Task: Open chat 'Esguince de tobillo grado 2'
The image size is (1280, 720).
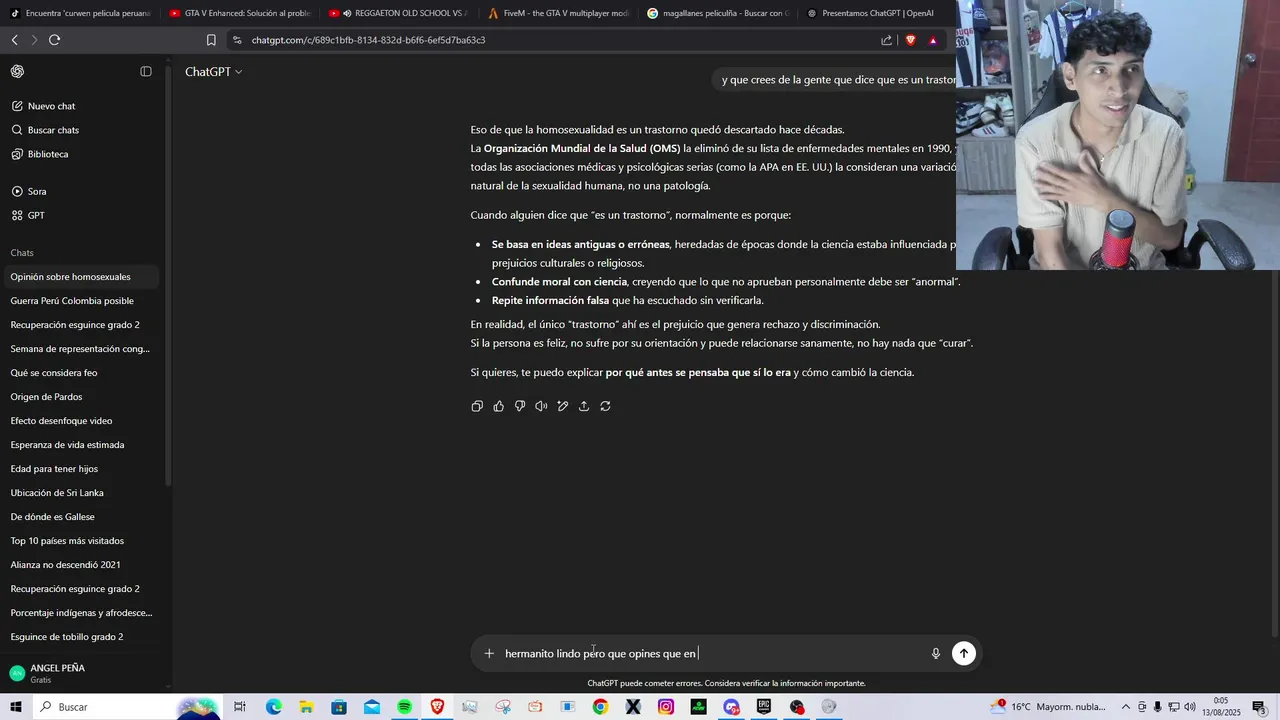Action: click(81, 637)
